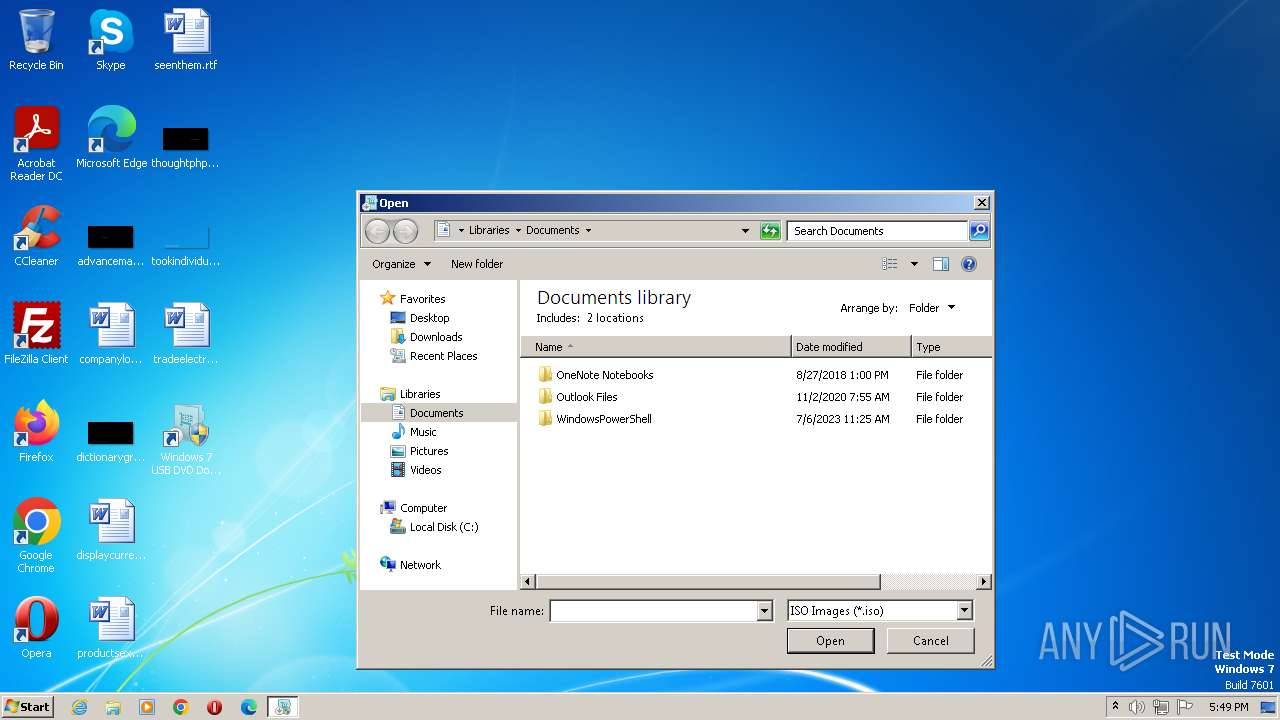This screenshot has height=720, width=1280.
Task: Click the Name column header
Action: (x=656, y=347)
